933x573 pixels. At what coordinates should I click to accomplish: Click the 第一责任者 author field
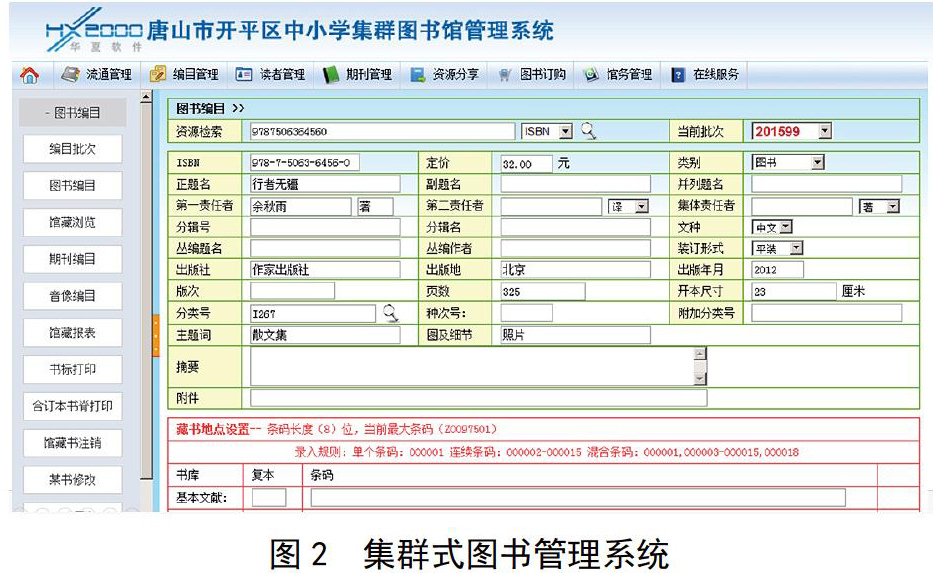coord(300,206)
